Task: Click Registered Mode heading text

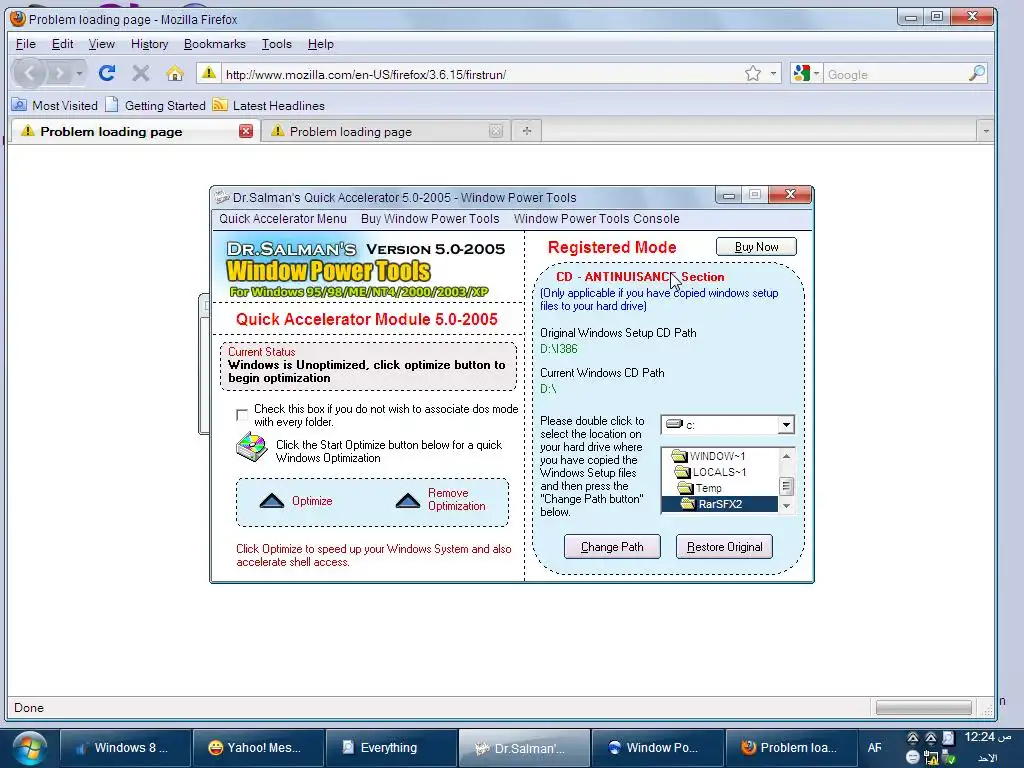Action: point(612,248)
